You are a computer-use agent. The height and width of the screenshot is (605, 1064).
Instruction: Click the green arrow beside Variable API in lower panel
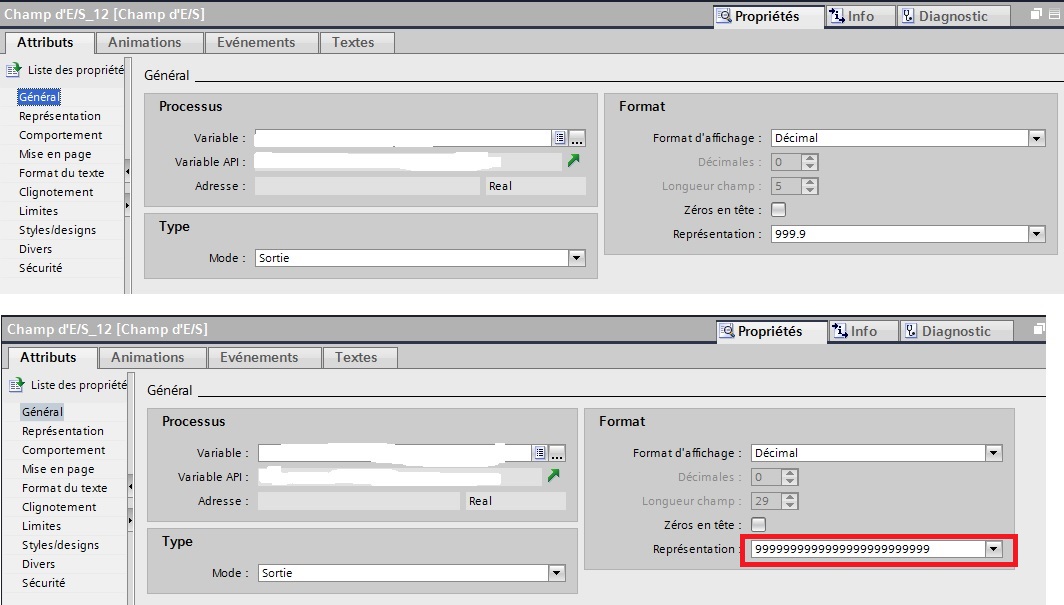click(x=553, y=476)
